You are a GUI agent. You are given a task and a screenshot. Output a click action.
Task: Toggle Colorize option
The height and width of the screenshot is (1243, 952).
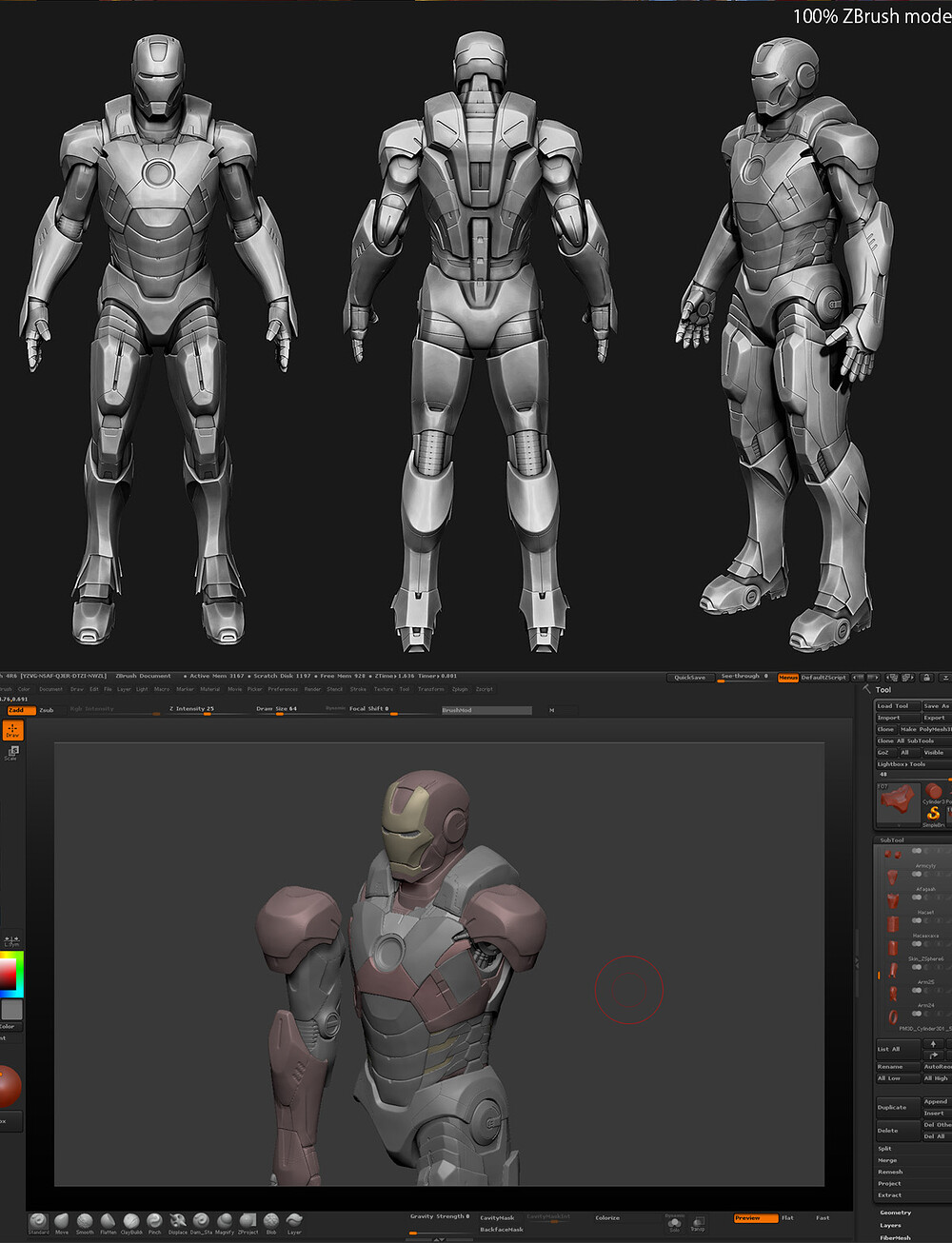click(x=607, y=1218)
